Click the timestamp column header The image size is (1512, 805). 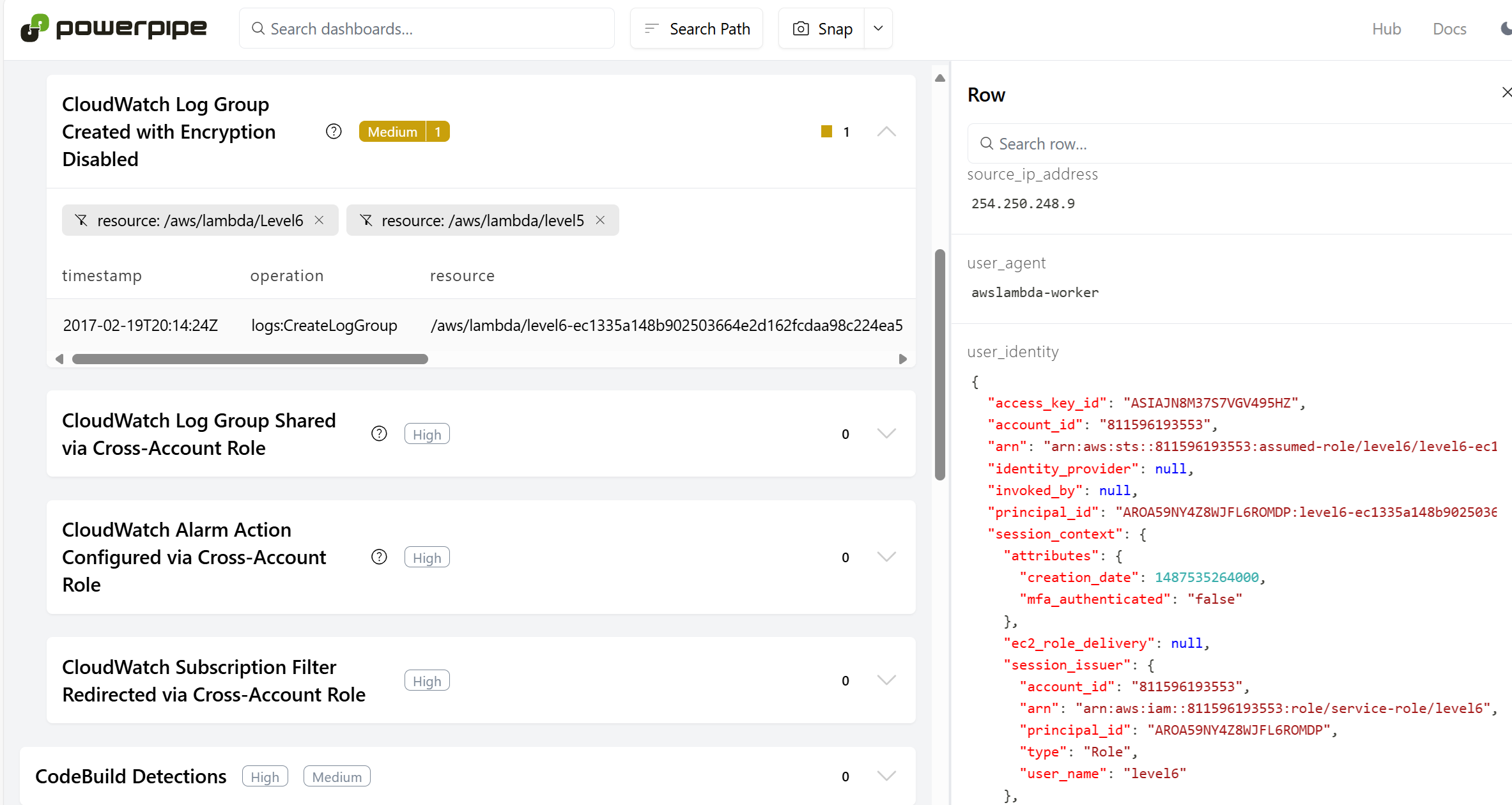[102, 275]
